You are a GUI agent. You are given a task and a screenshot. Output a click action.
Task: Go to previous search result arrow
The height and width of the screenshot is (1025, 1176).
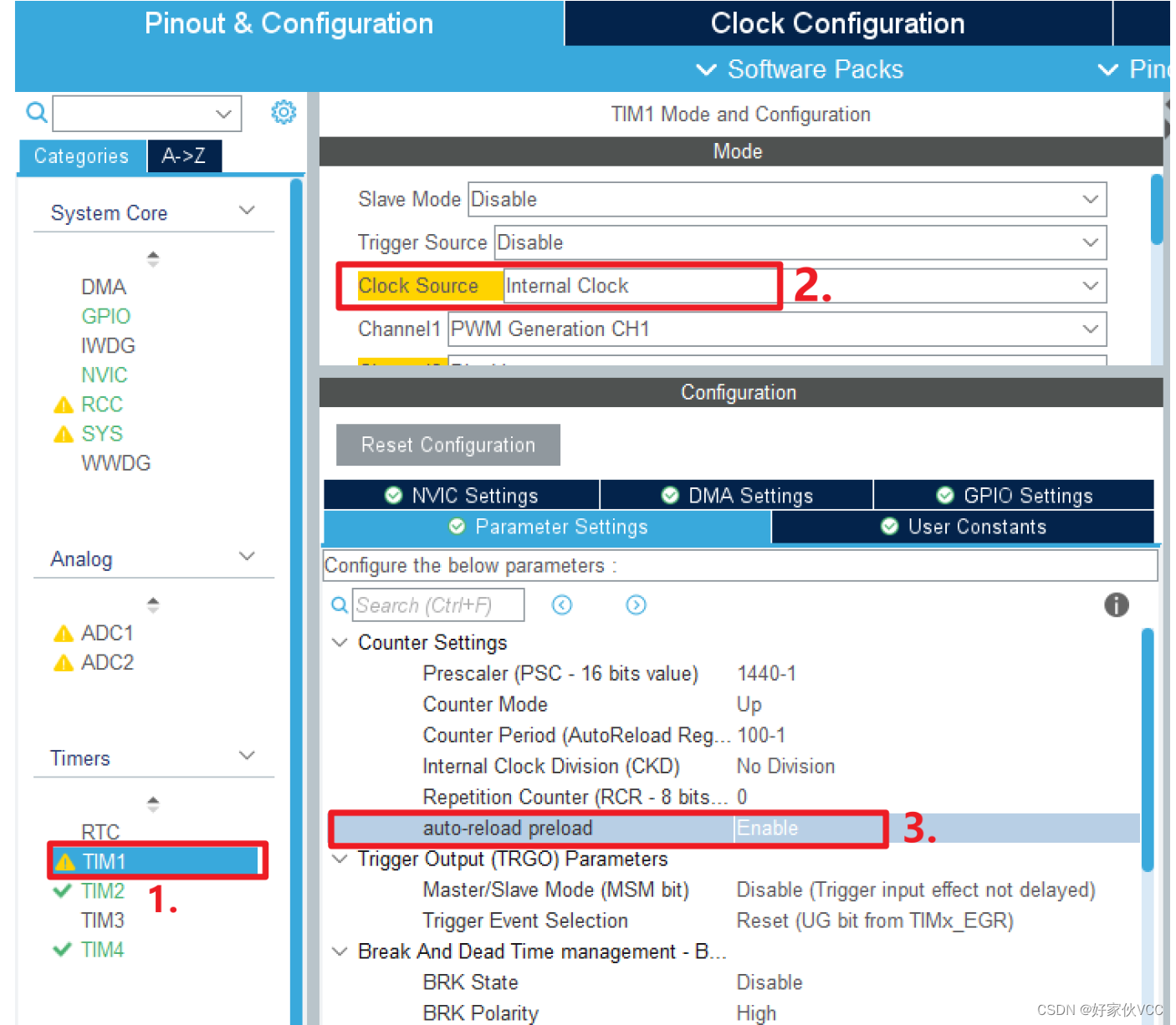[x=562, y=604]
